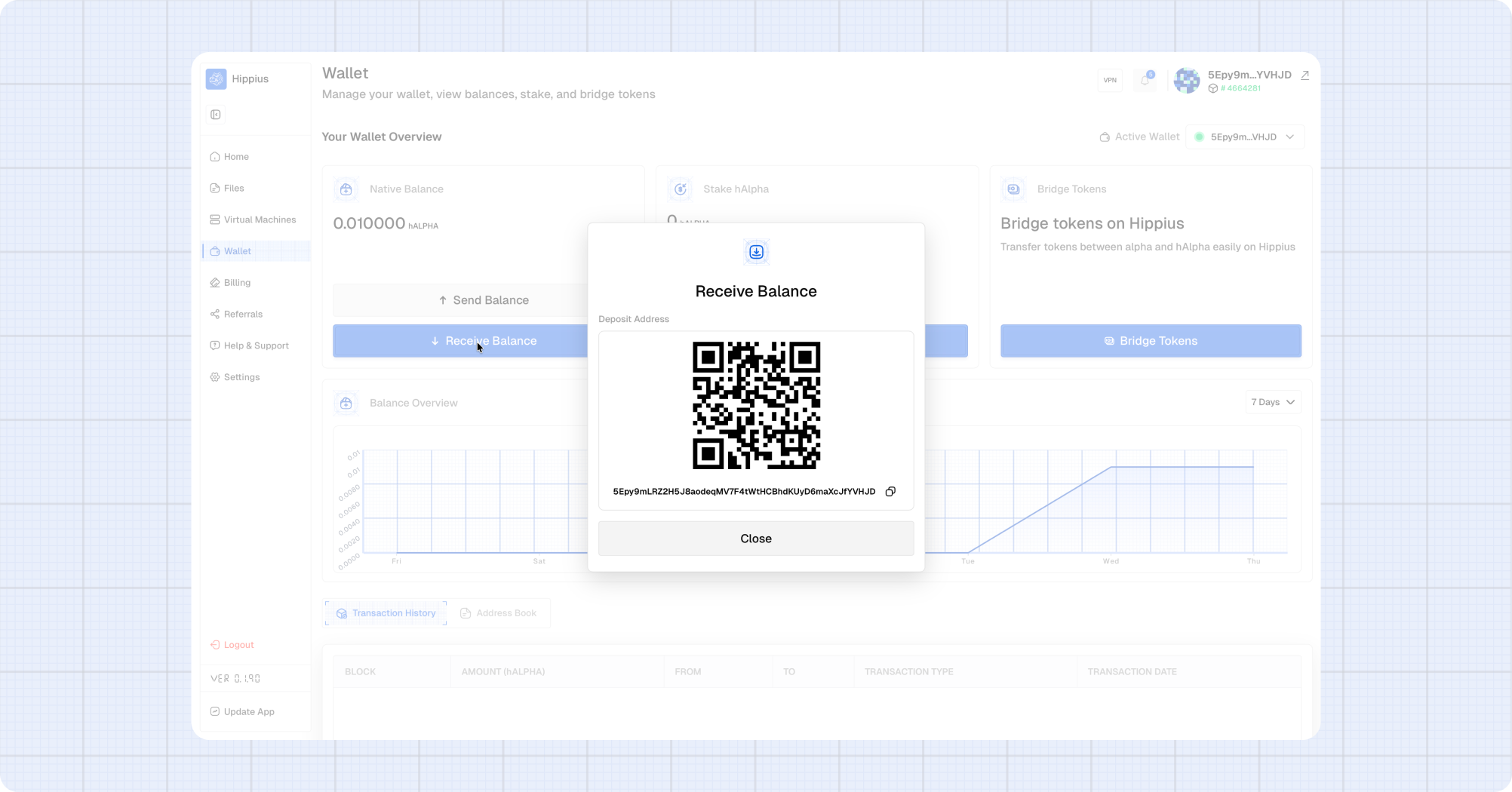This screenshot has height=792, width=1512.
Task: Click the download icon atop Receive Balance dialog
Action: [756, 252]
